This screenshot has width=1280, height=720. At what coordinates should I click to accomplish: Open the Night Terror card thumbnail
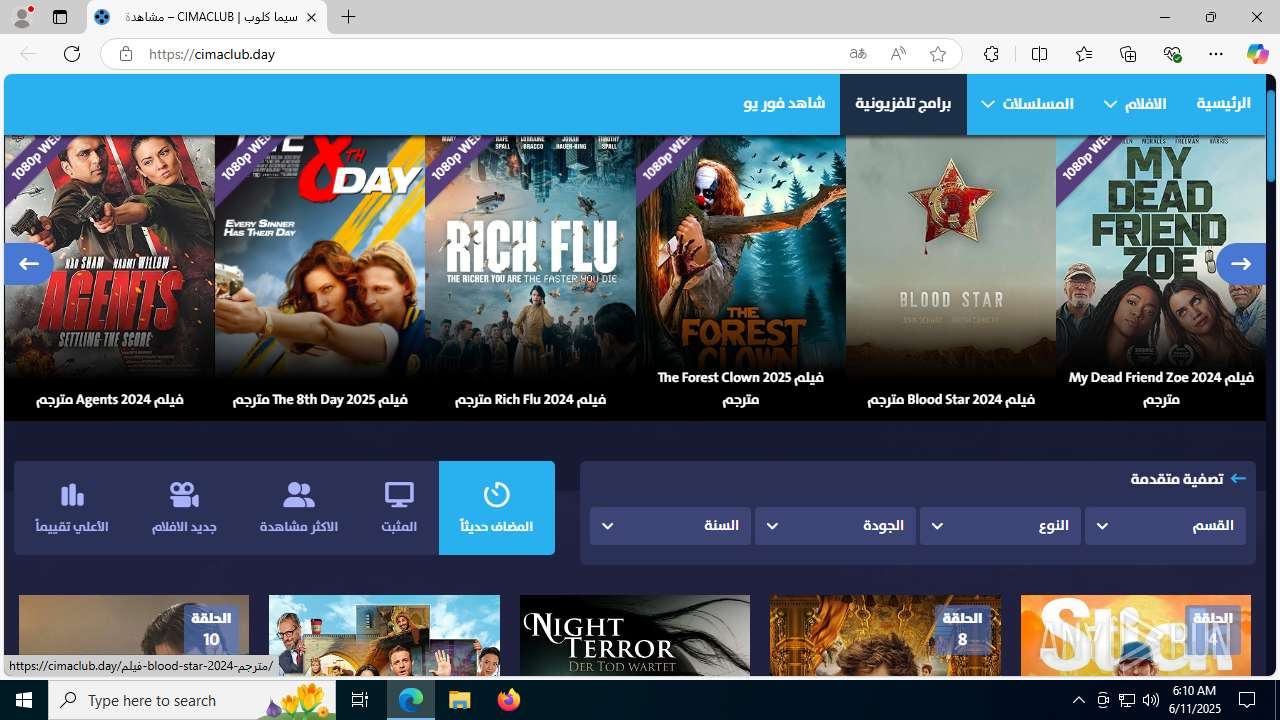635,636
